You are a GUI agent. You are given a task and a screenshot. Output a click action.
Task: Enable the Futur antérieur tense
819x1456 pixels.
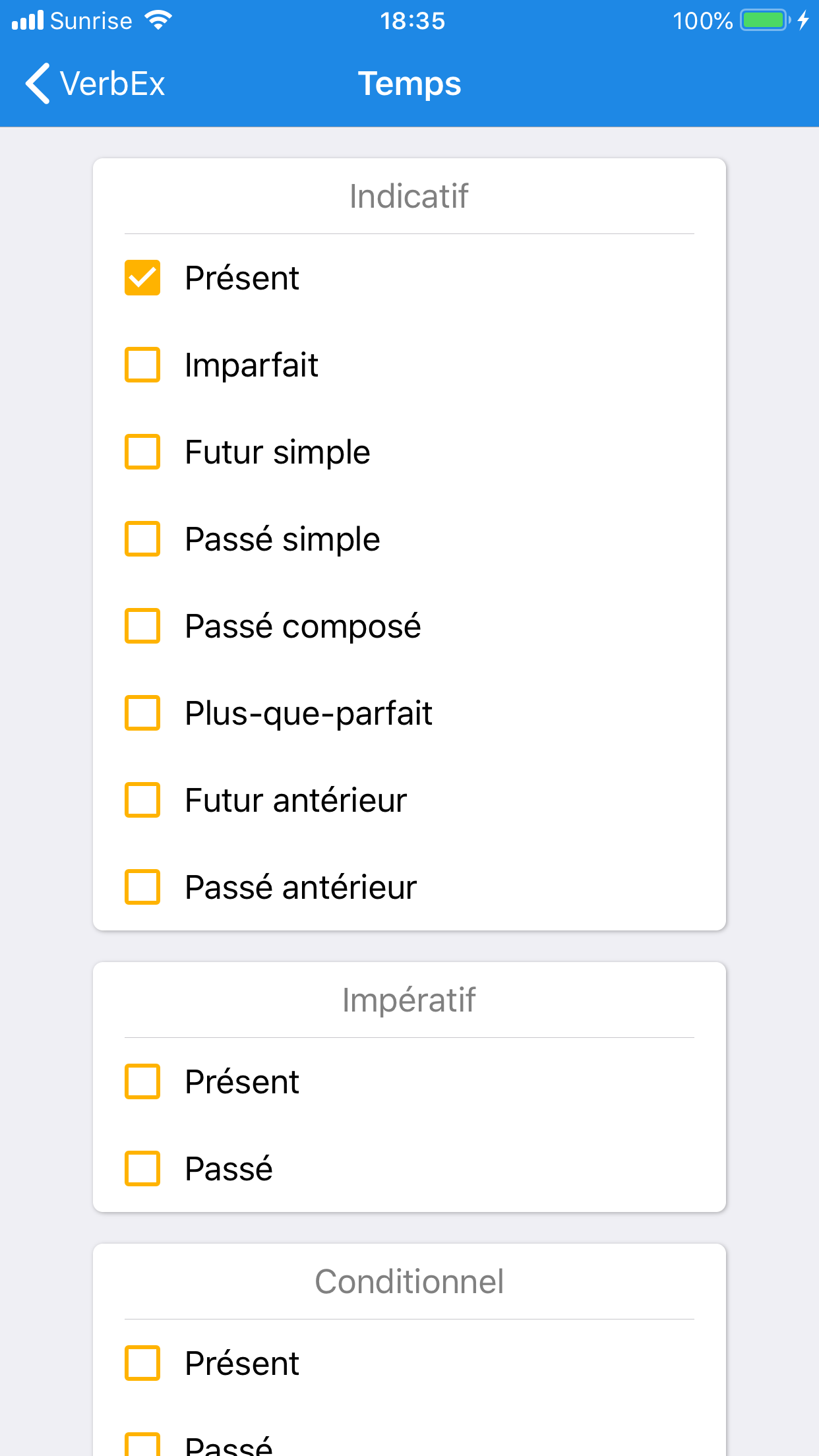pyautogui.click(x=142, y=800)
